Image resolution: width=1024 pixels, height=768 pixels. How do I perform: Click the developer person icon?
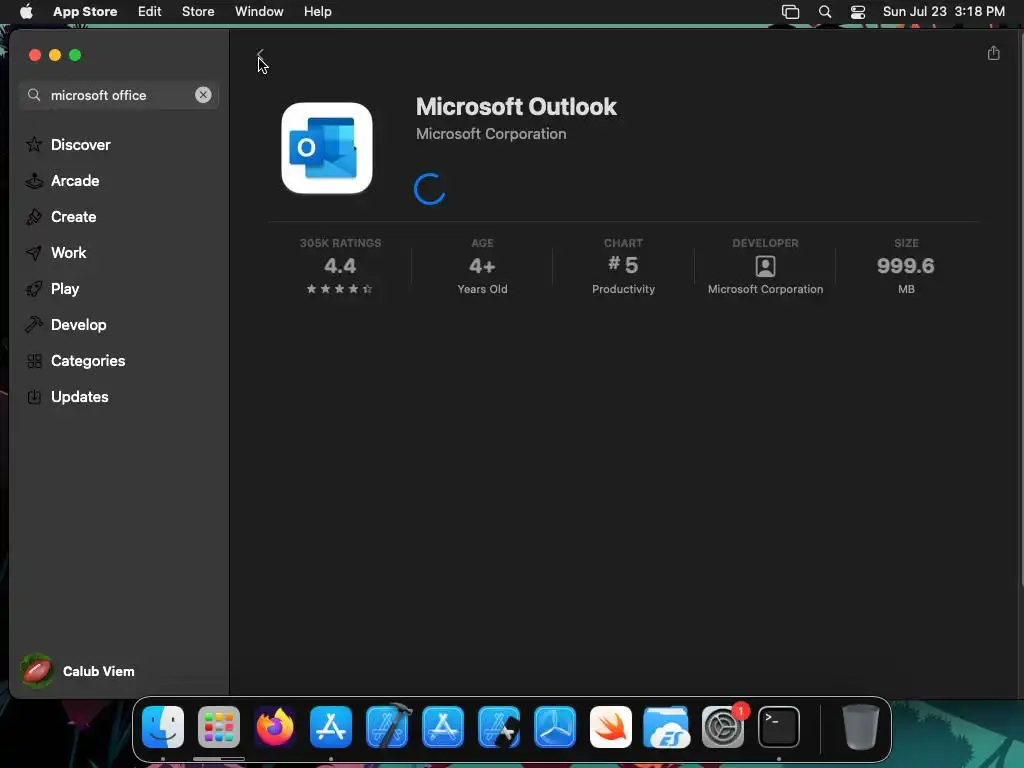765,266
